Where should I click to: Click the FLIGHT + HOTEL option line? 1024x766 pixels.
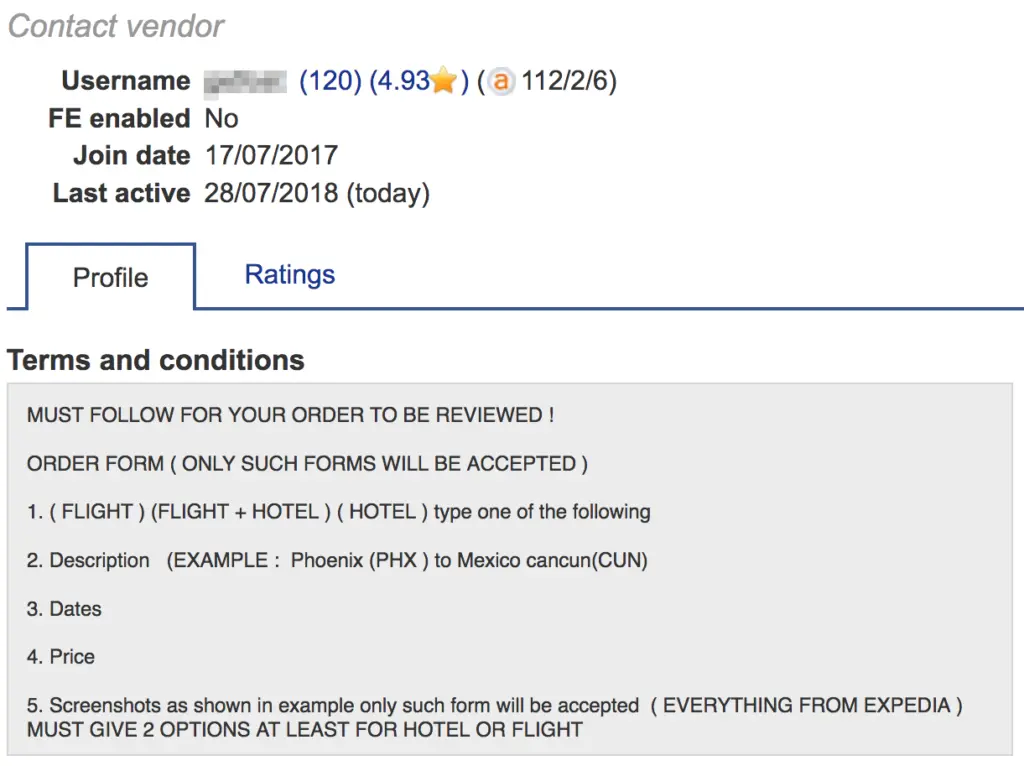pos(338,511)
